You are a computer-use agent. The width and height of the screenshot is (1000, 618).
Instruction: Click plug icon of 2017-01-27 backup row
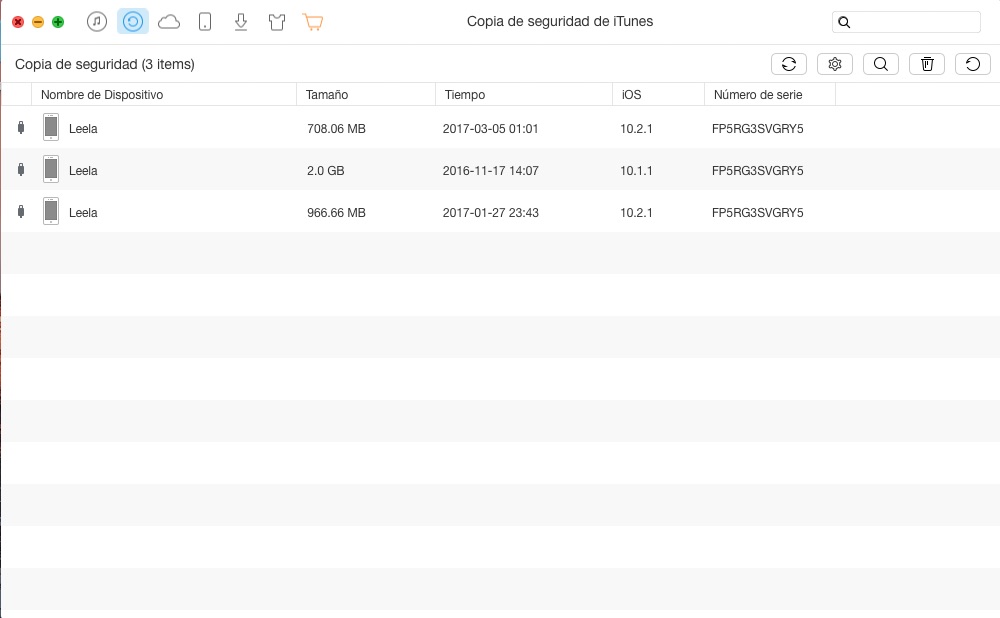[21, 212]
